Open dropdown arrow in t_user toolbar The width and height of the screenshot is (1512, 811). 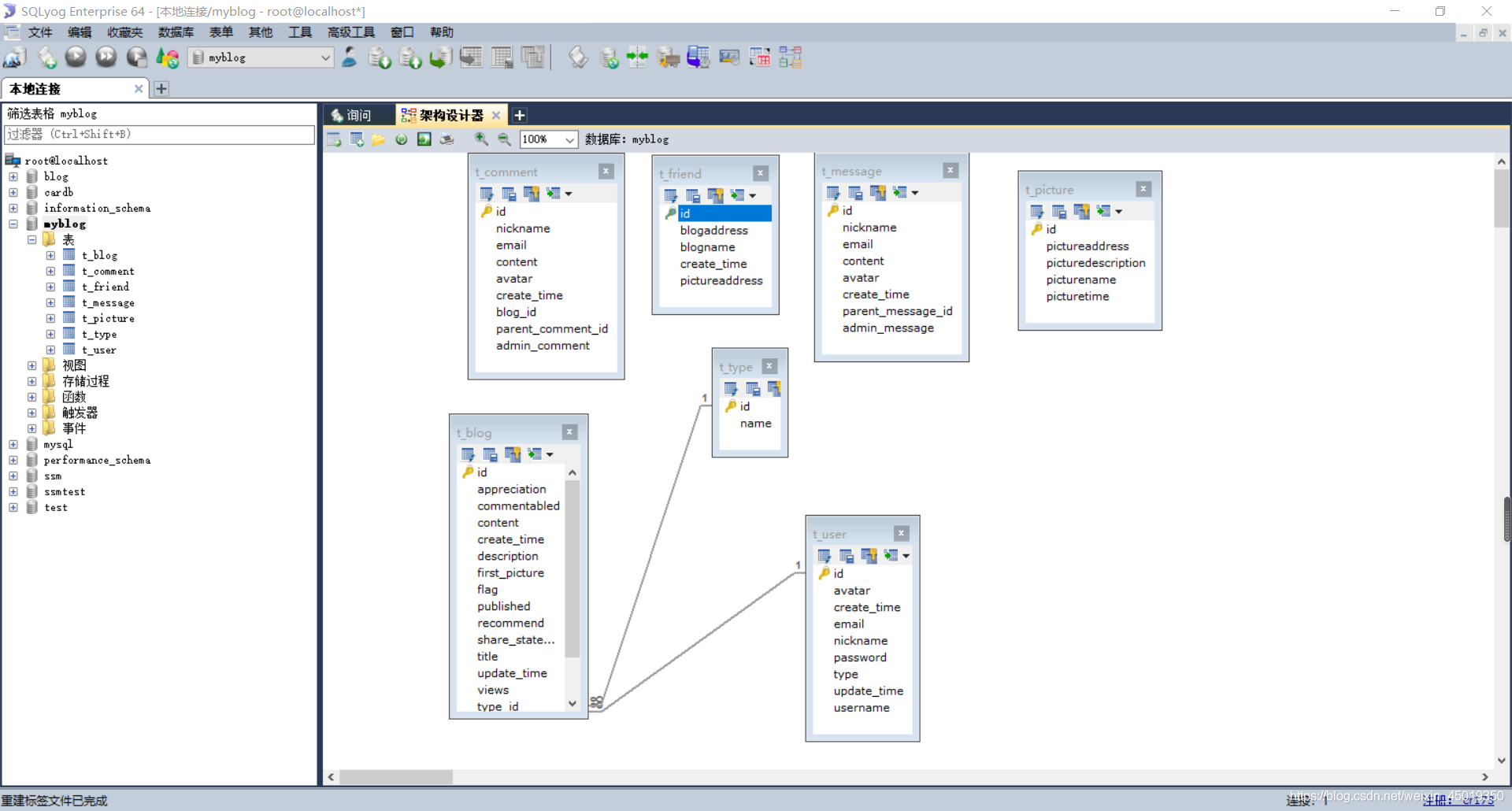906,556
